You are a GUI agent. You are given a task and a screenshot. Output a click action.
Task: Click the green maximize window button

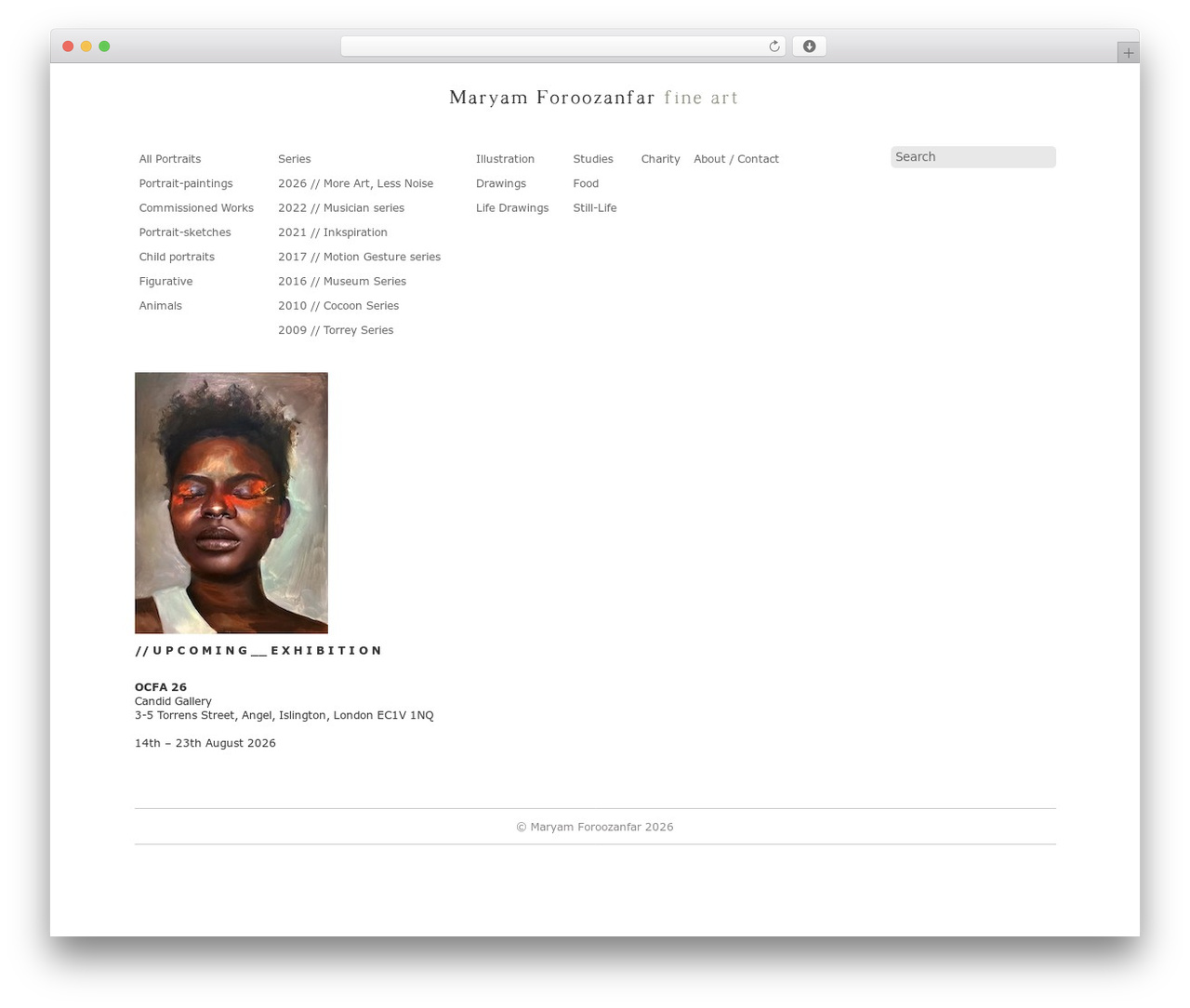[104, 46]
